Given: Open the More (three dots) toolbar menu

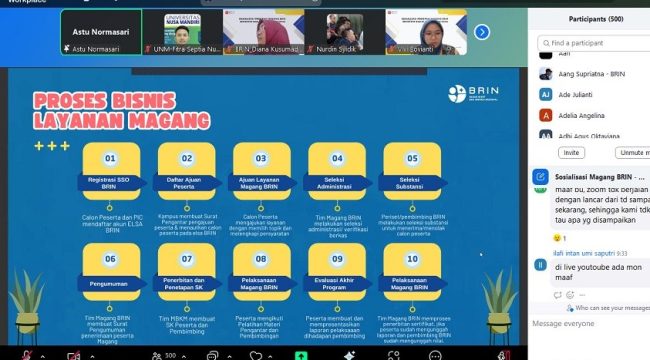Looking at the screenshot, I should (x=435, y=356).
